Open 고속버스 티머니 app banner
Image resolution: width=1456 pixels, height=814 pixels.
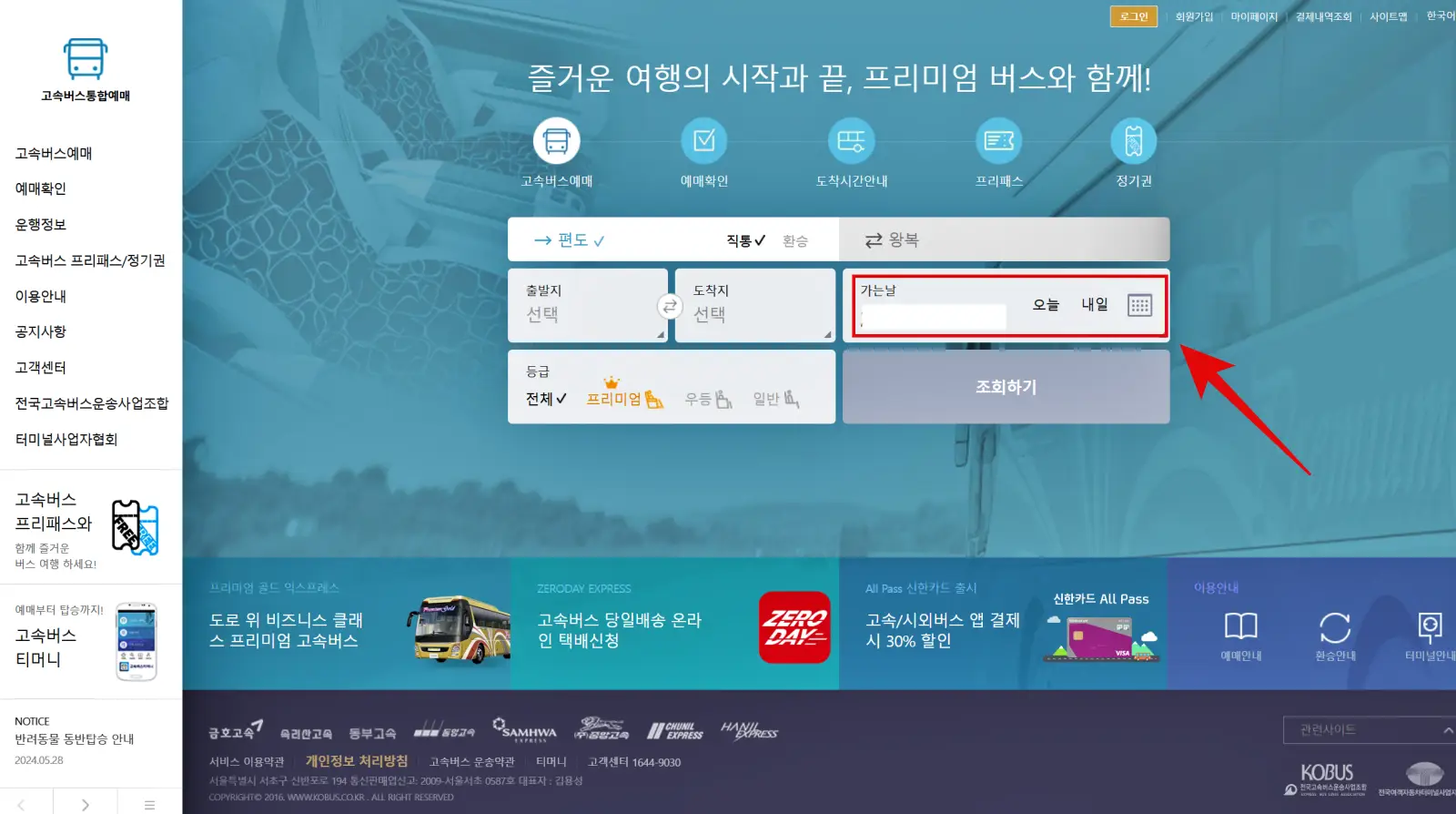click(91, 642)
